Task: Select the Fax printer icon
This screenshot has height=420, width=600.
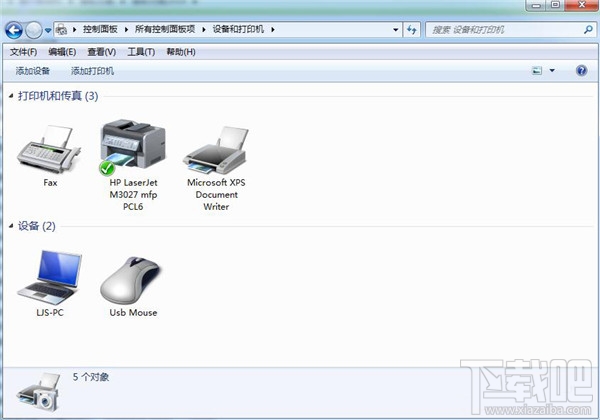Action: click(x=49, y=149)
